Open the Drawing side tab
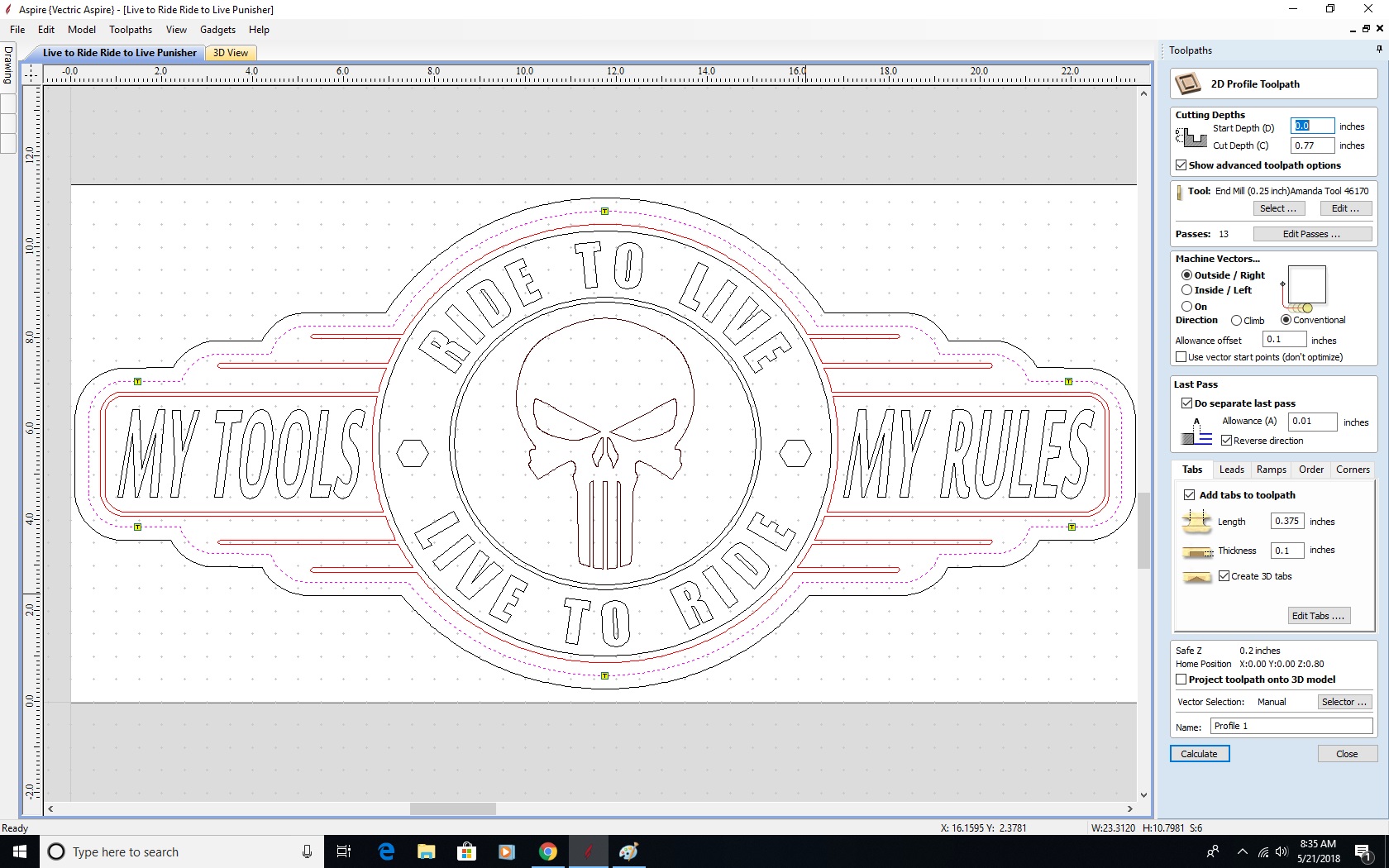The image size is (1389, 868). [x=7, y=65]
